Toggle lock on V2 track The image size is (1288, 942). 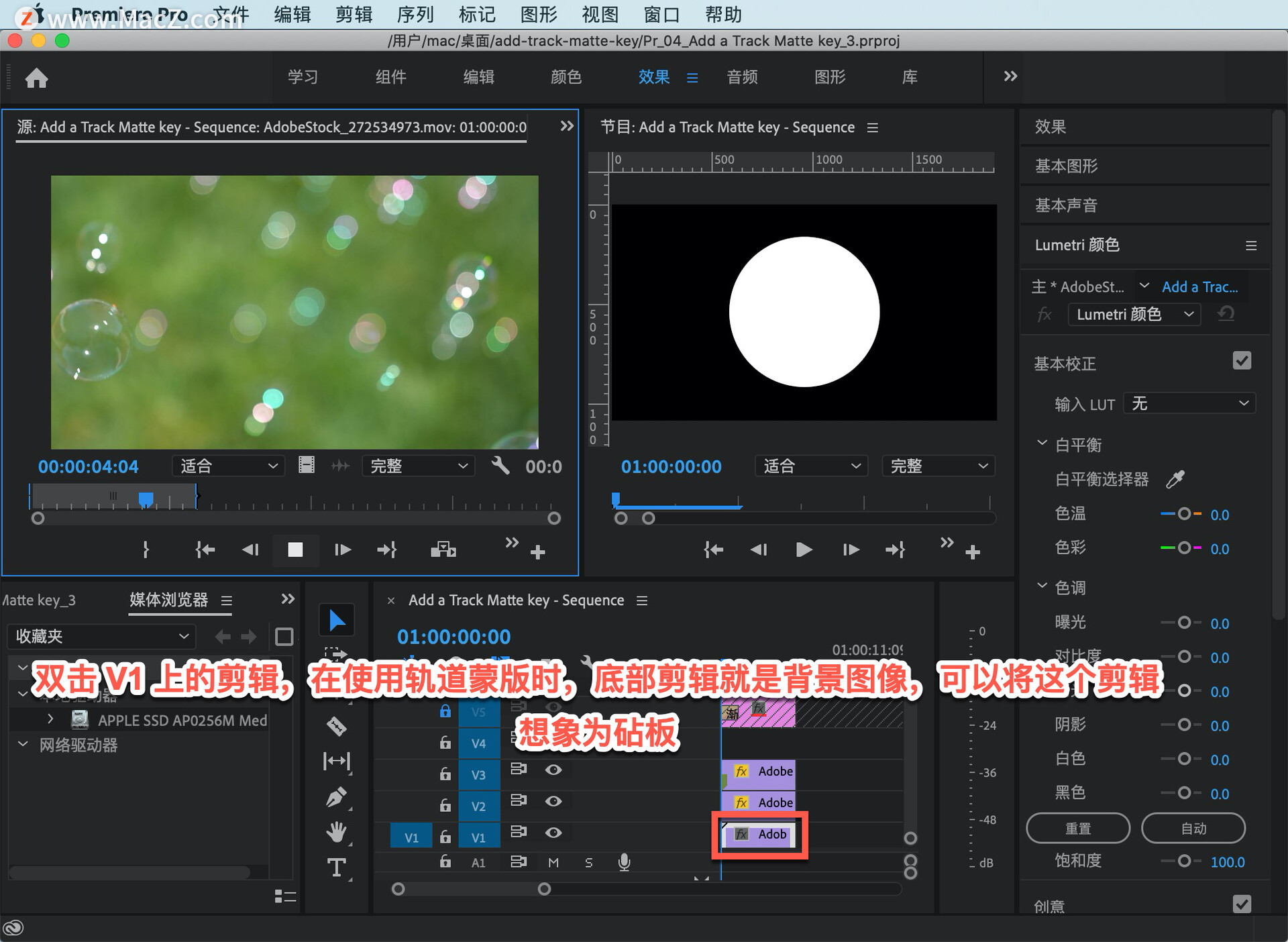445,804
